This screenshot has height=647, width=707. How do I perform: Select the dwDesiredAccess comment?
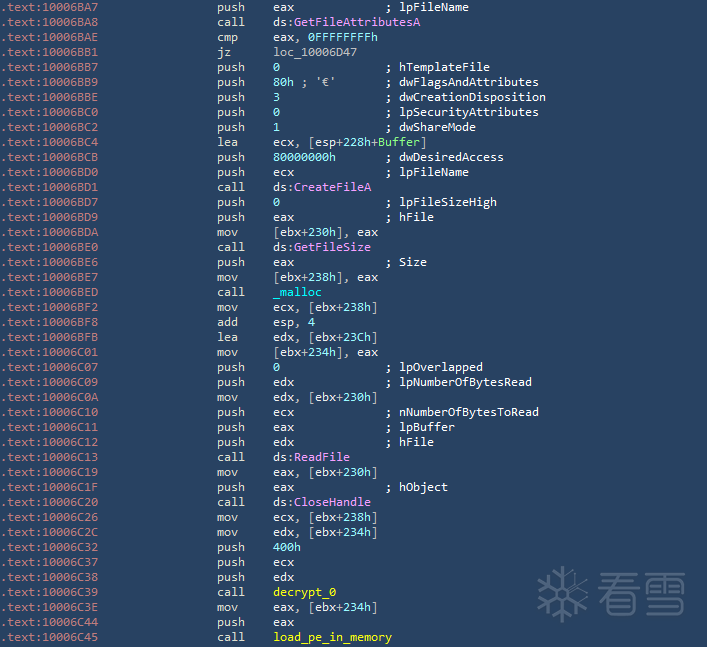[451, 157]
